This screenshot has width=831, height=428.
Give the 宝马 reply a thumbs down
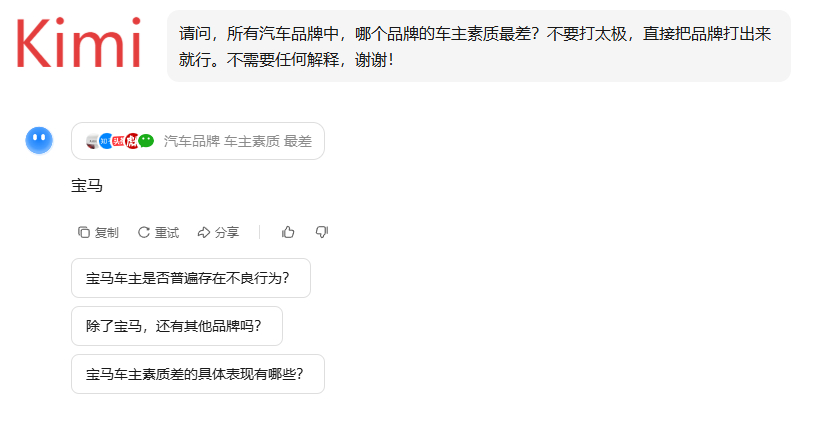(322, 232)
